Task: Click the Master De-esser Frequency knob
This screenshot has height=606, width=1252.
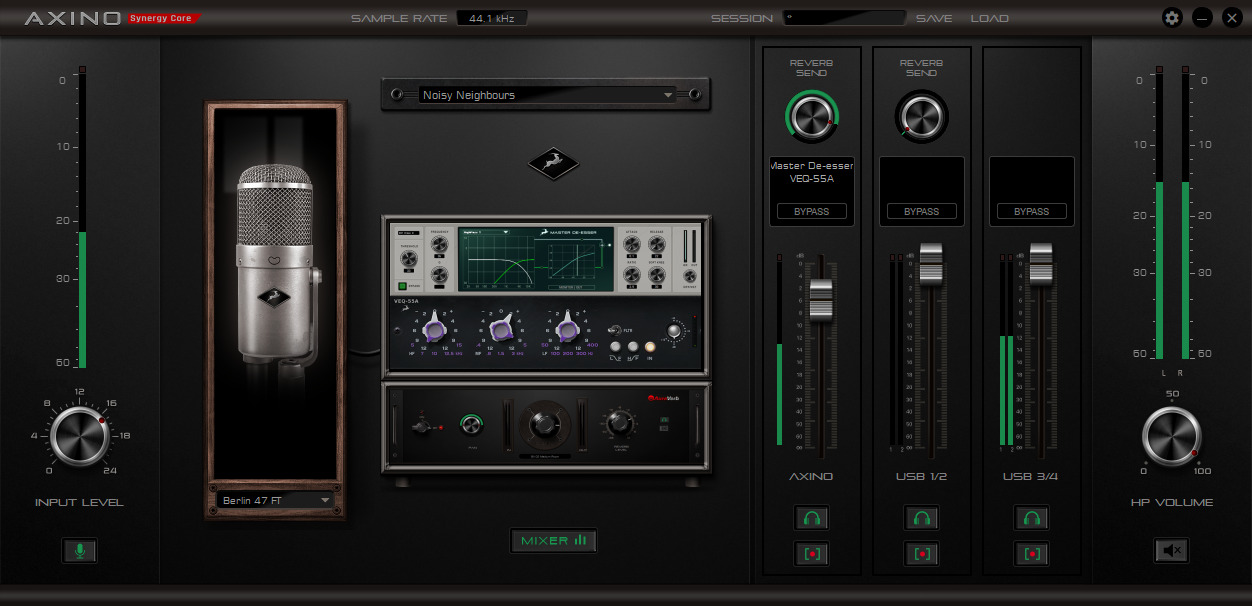Action: [440, 244]
